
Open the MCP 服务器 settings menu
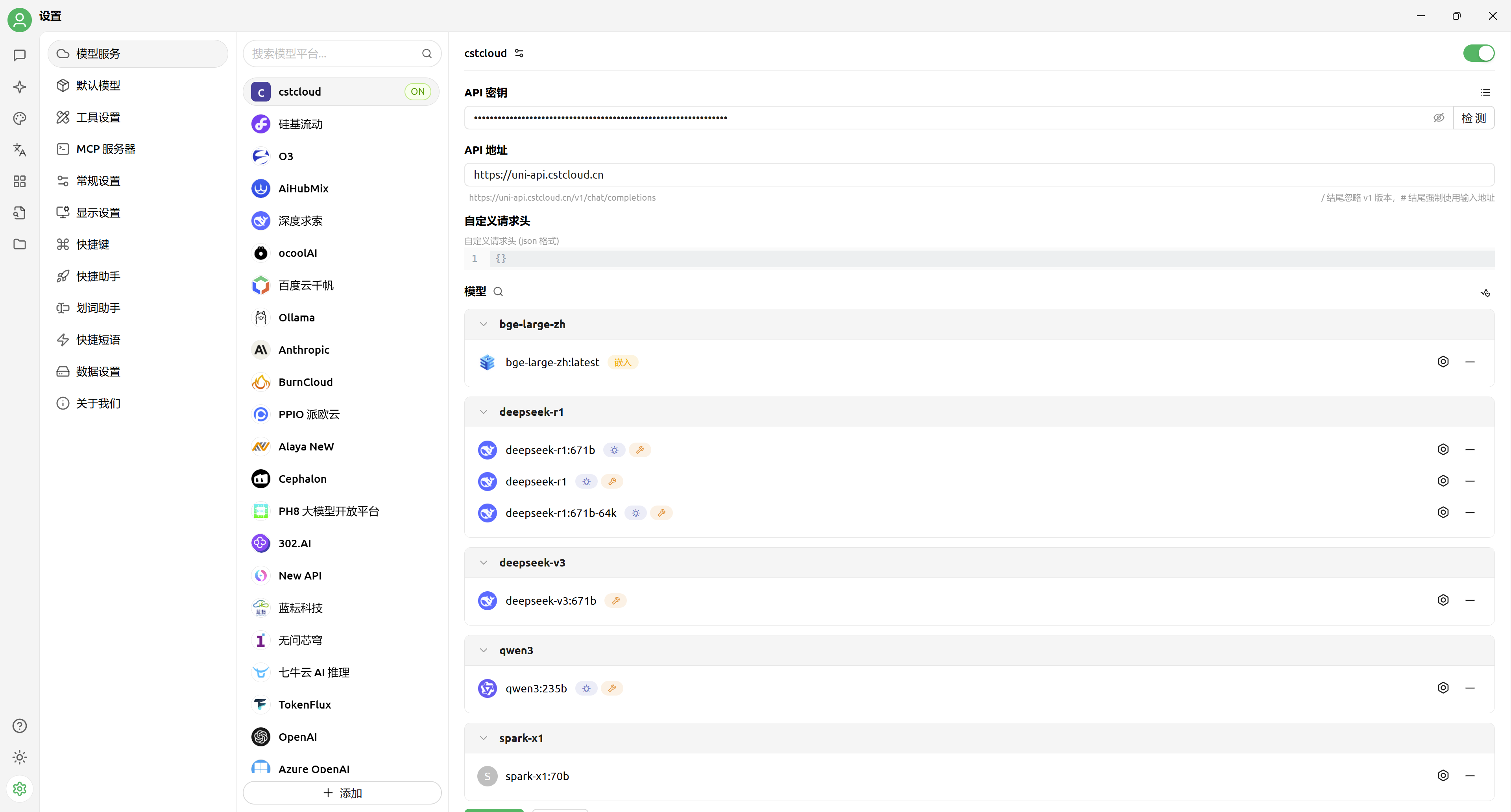(105, 149)
